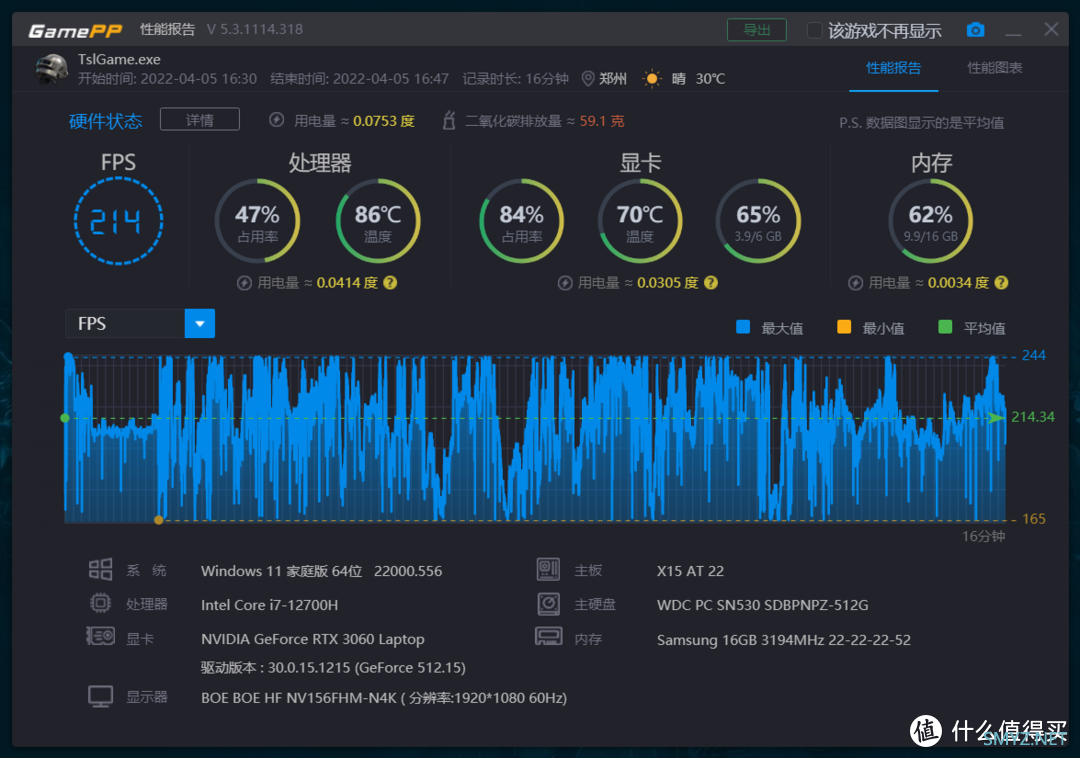This screenshot has height=758, width=1080.
Task: Switch to the 性能报告 tab
Action: tap(893, 67)
